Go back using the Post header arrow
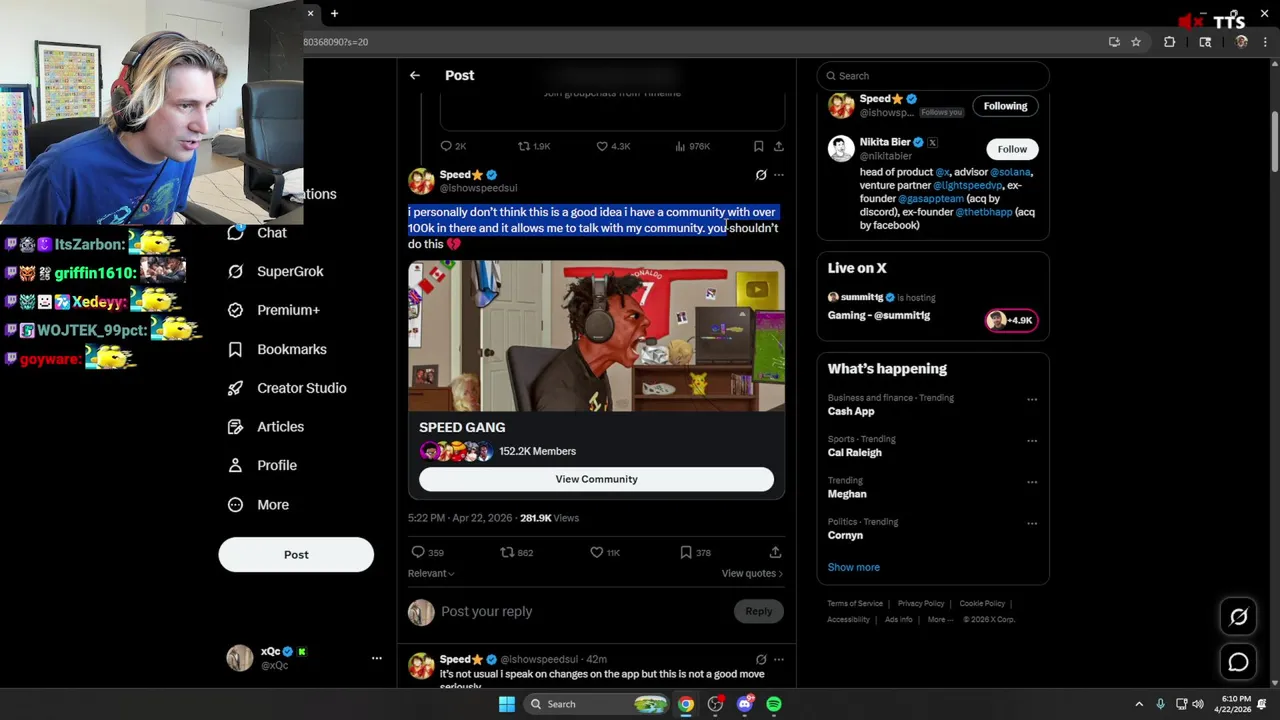Image resolution: width=1280 pixels, height=720 pixels. [414, 75]
